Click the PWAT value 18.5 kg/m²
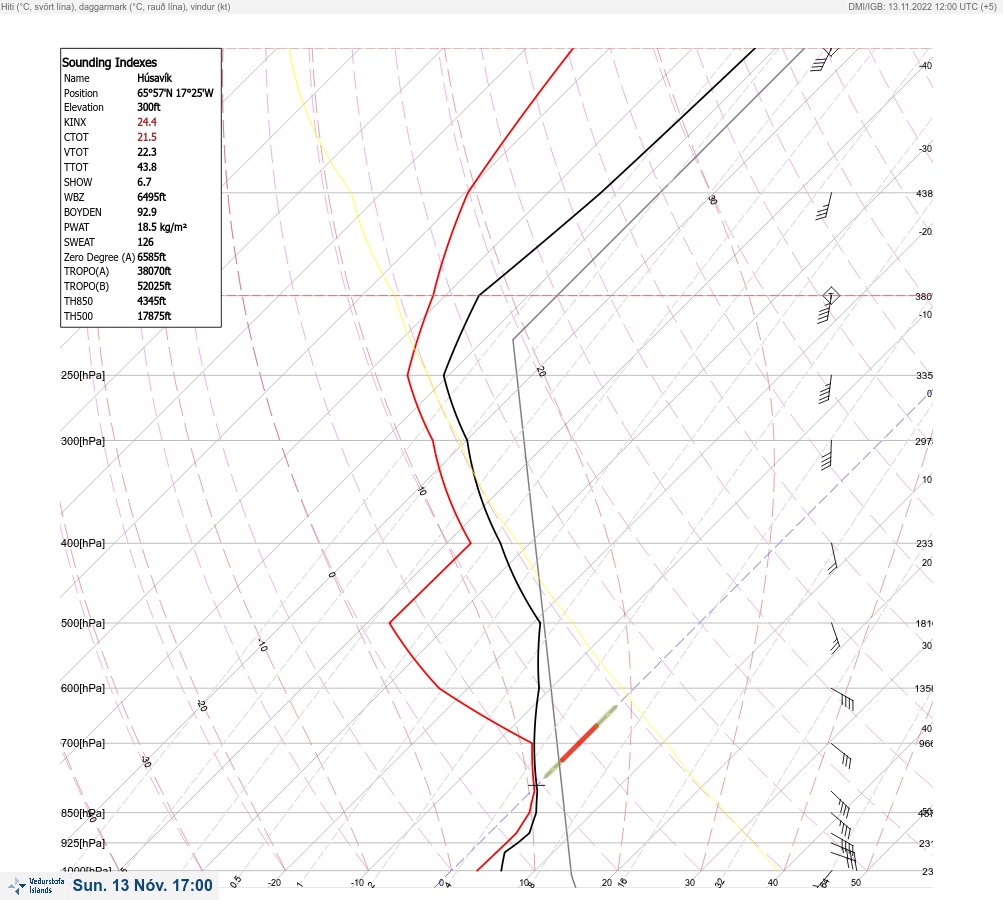1003x900 pixels. point(162,227)
